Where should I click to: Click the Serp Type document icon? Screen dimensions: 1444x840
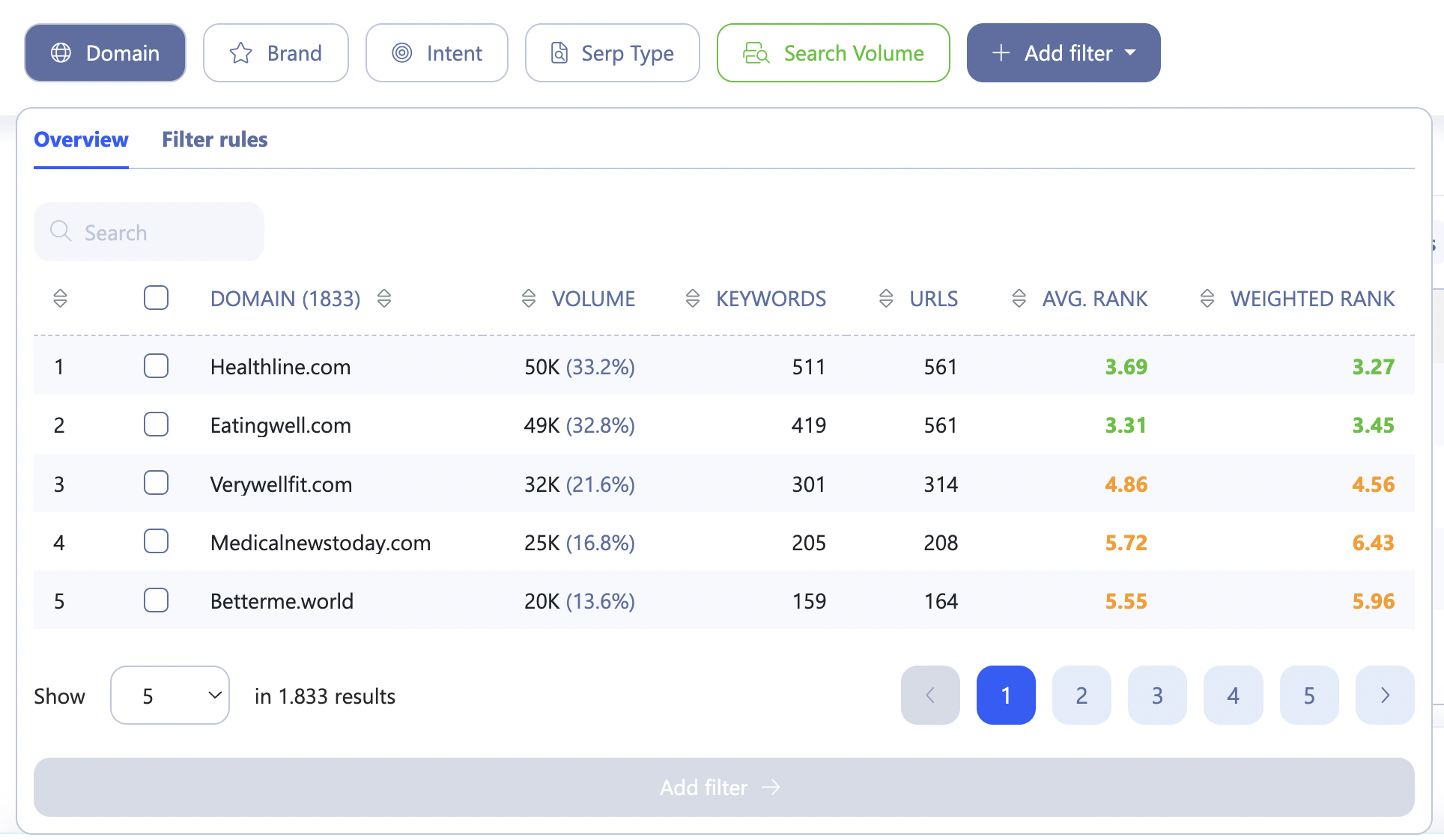[559, 53]
